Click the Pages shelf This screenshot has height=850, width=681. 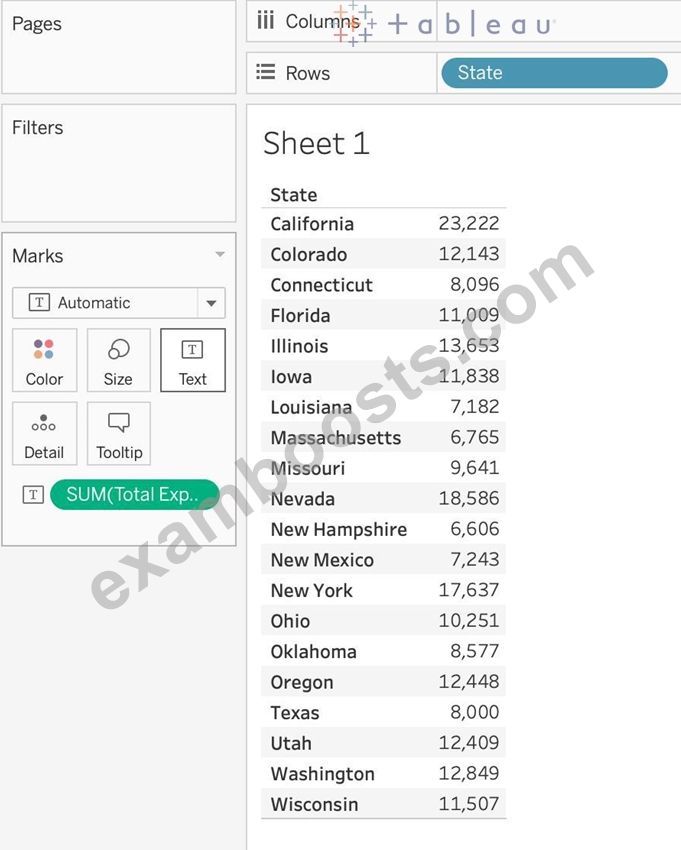tap(119, 47)
